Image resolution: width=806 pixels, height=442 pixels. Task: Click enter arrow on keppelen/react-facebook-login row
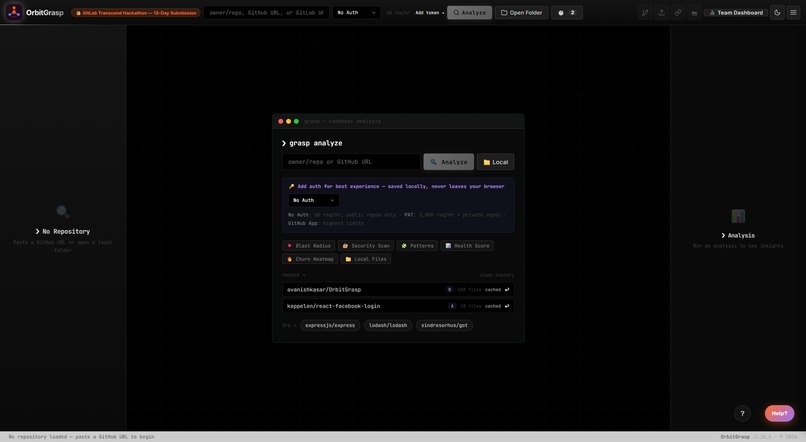[507, 306]
